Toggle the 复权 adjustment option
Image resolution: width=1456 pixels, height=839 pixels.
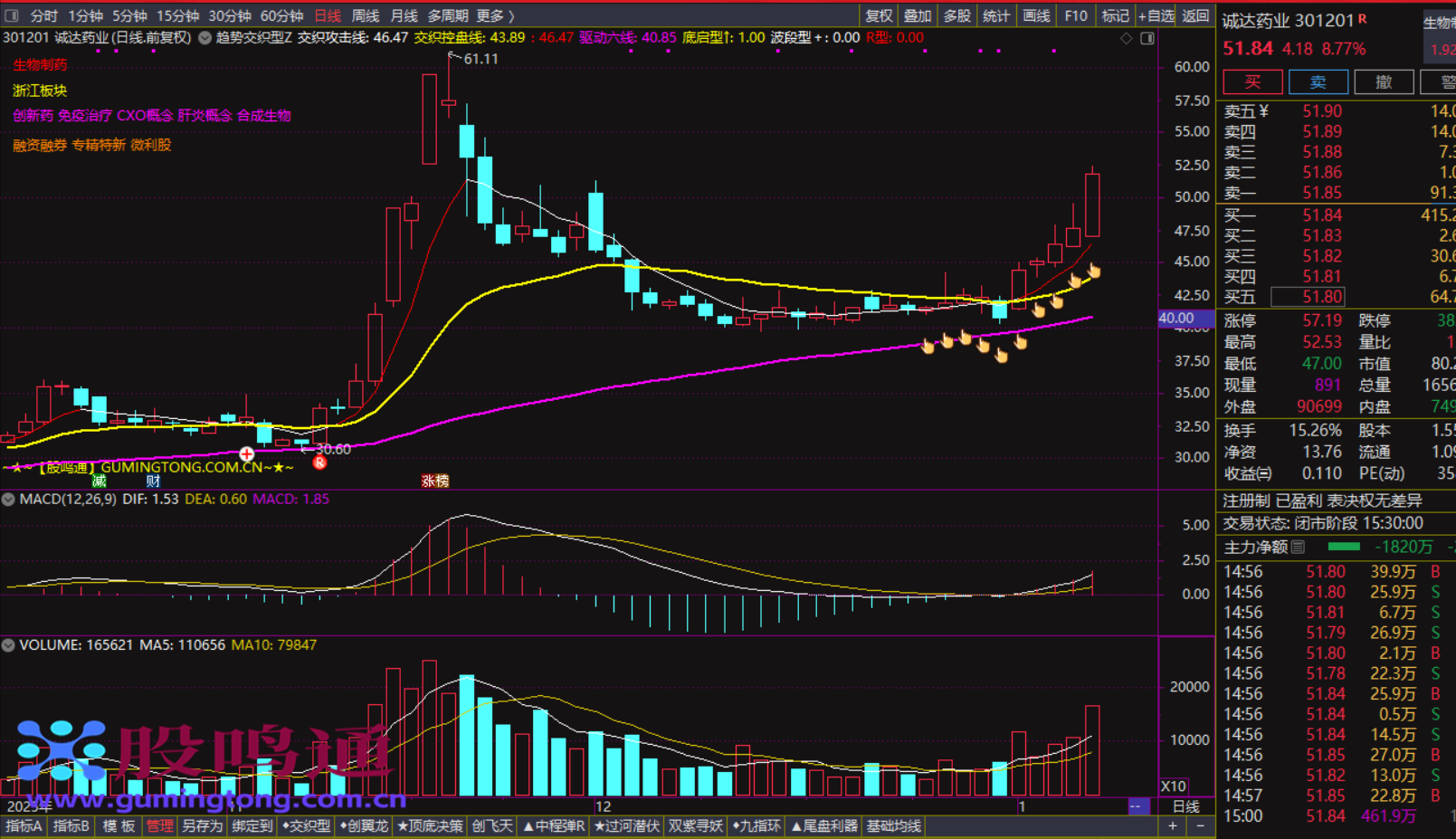(x=879, y=15)
